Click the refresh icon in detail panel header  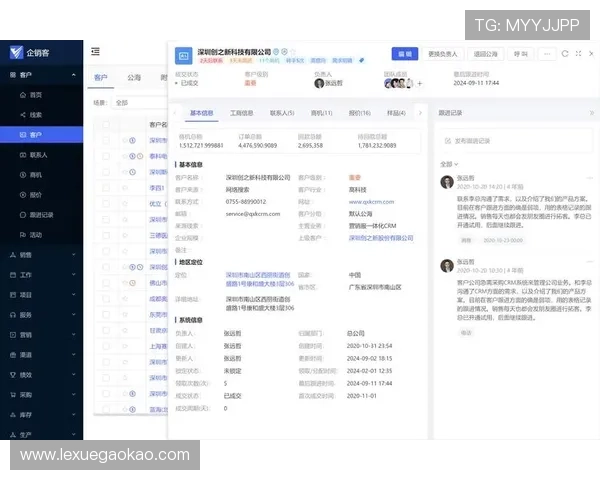click(x=565, y=54)
